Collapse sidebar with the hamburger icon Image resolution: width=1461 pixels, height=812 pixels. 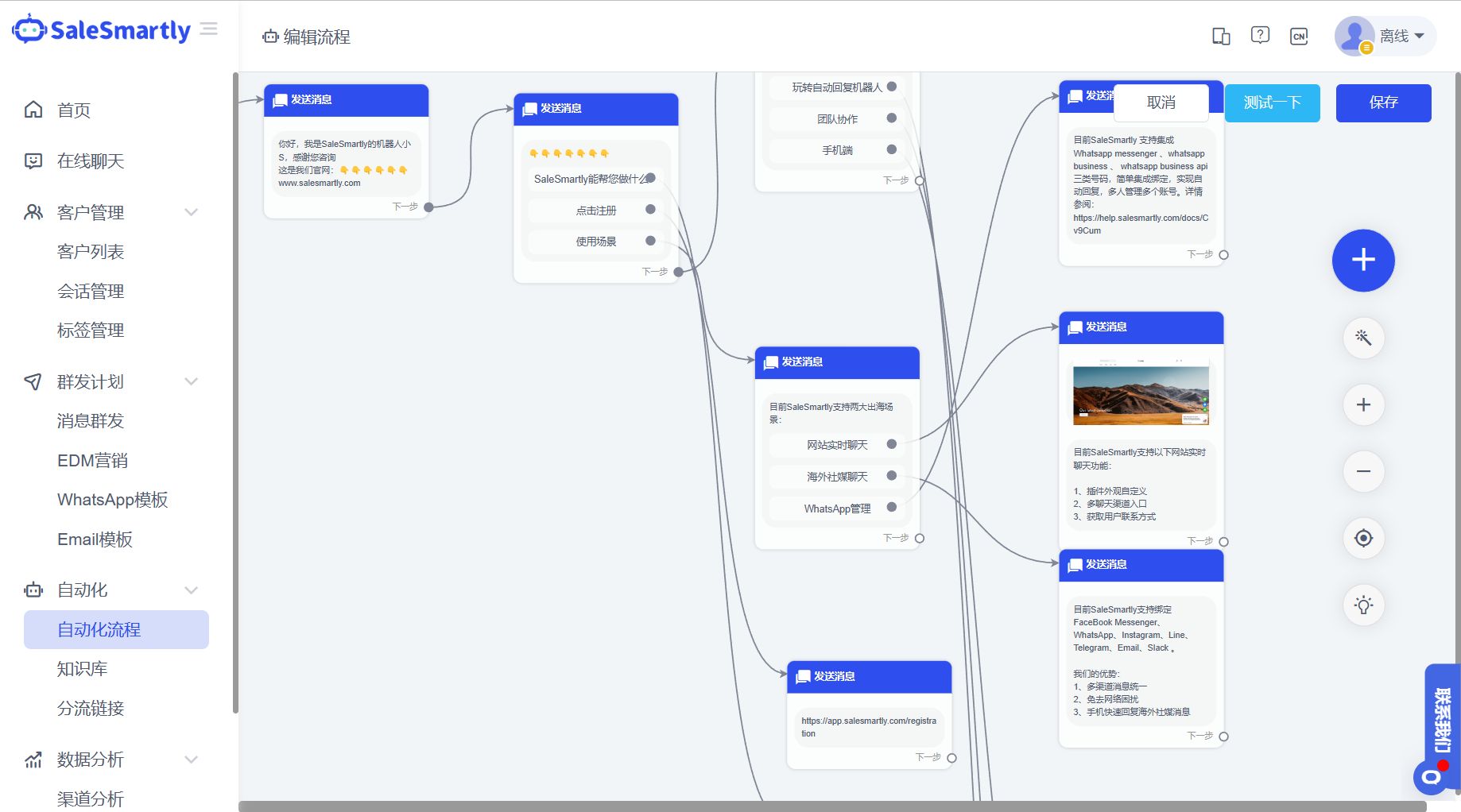[209, 29]
